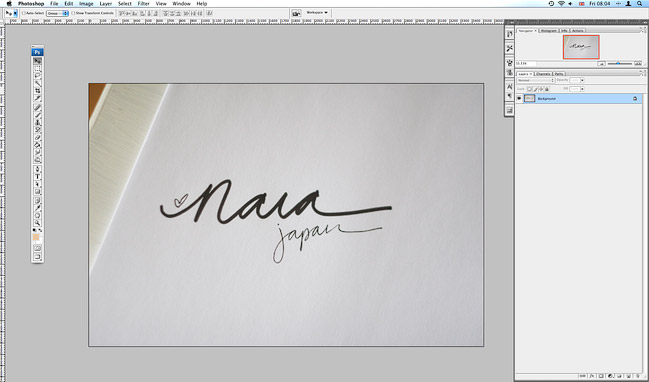Screen dimensions: 649x382
Task: Open the Fill slider arrow
Action: 582,89
